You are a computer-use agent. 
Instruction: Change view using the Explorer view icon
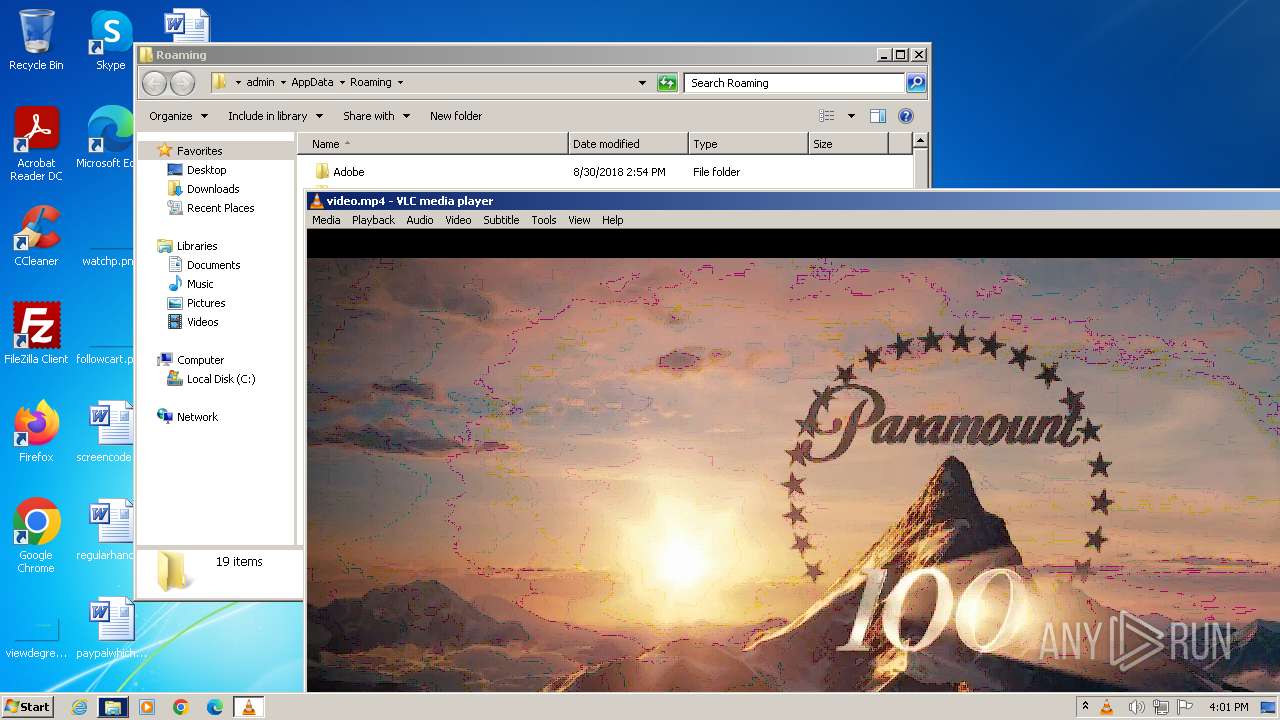click(x=826, y=116)
